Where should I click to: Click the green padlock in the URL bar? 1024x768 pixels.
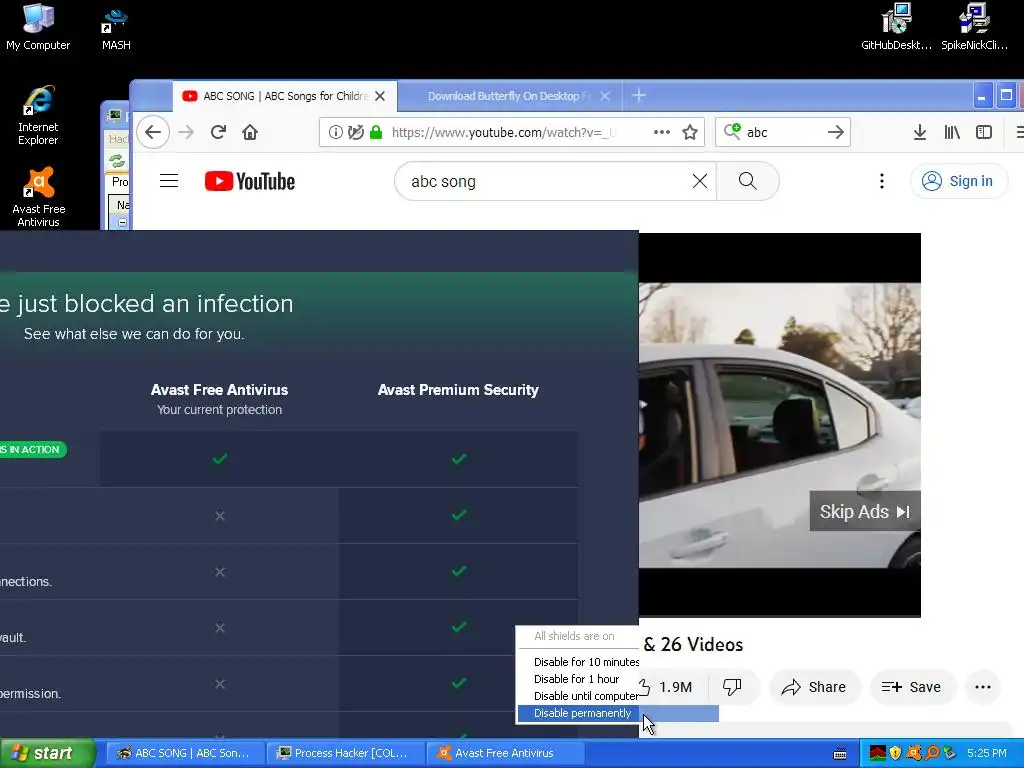click(376, 133)
